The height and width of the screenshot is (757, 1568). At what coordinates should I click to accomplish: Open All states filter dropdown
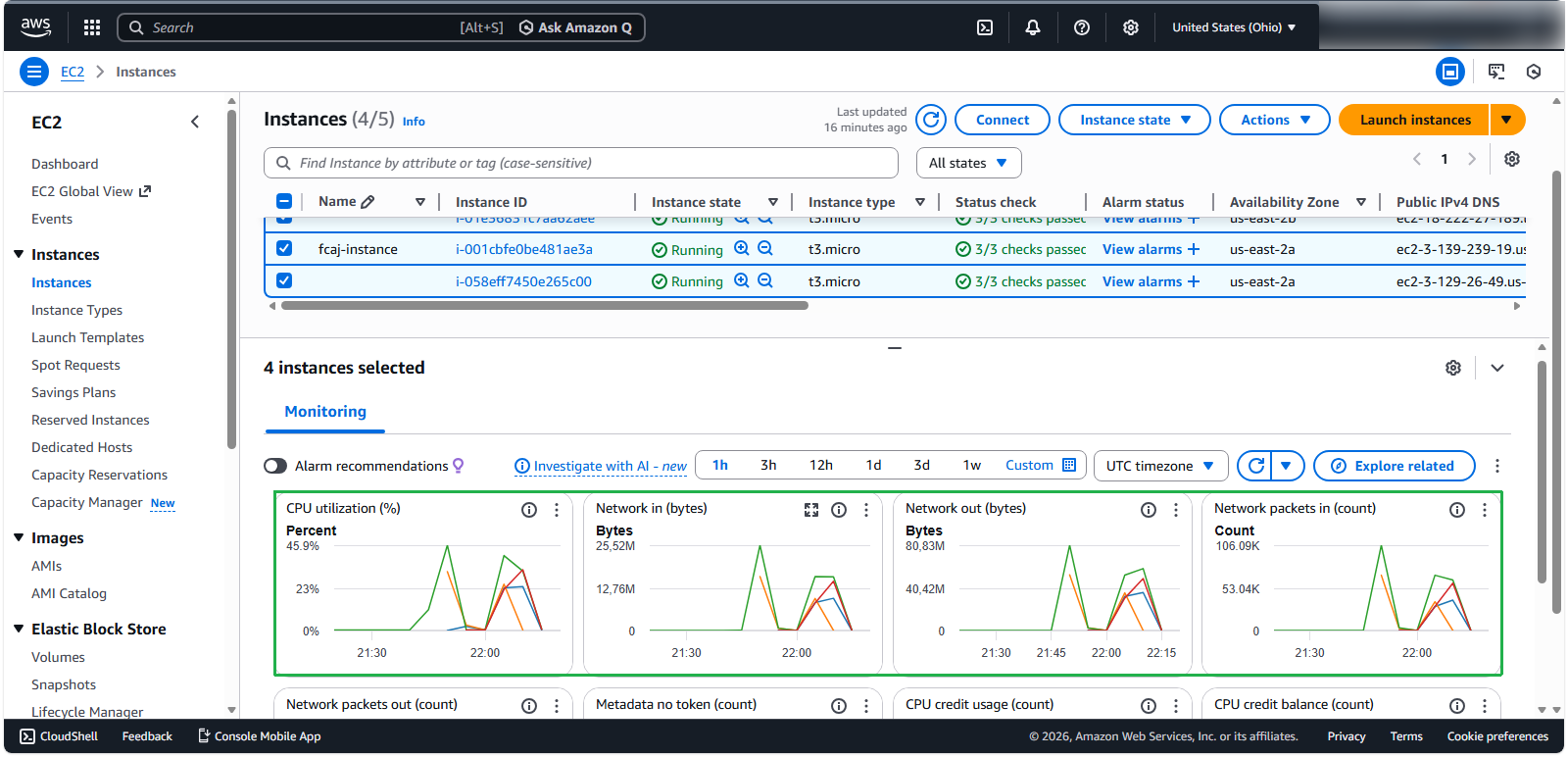[x=969, y=163]
